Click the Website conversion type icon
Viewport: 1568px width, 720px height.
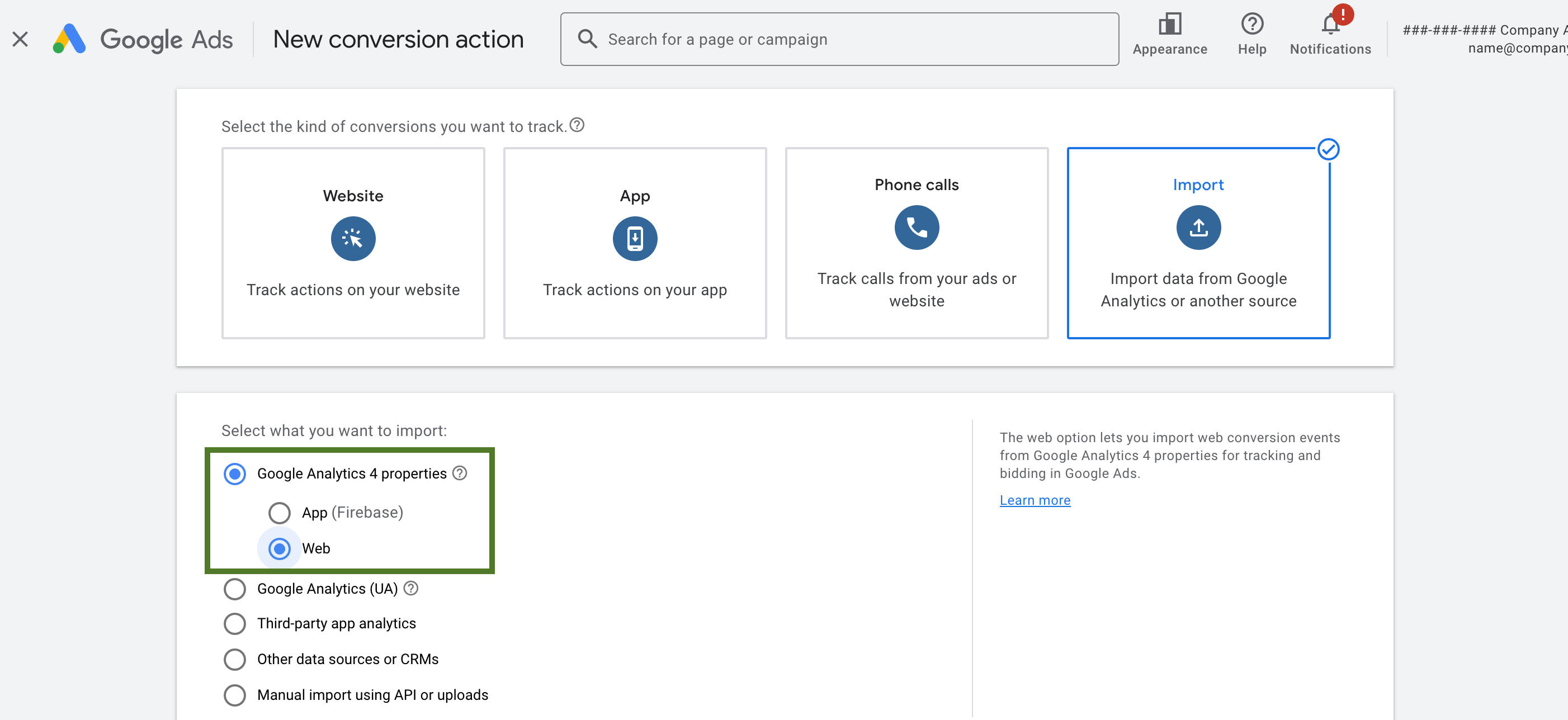pyautogui.click(x=353, y=238)
